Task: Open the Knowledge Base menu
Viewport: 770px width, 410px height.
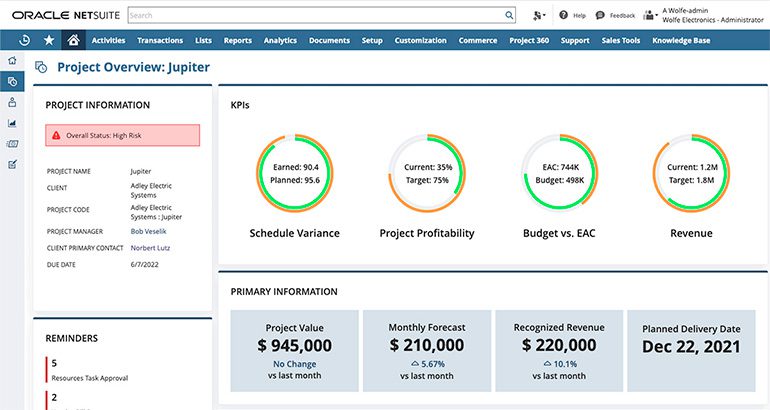Action: [681, 40]
